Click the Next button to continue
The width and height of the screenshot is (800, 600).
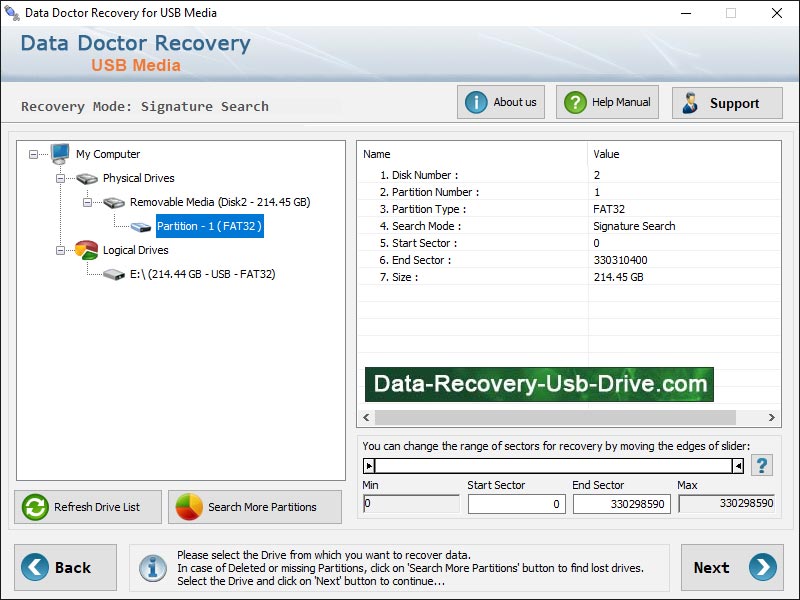pyautogui.click(x=732, y=567)
